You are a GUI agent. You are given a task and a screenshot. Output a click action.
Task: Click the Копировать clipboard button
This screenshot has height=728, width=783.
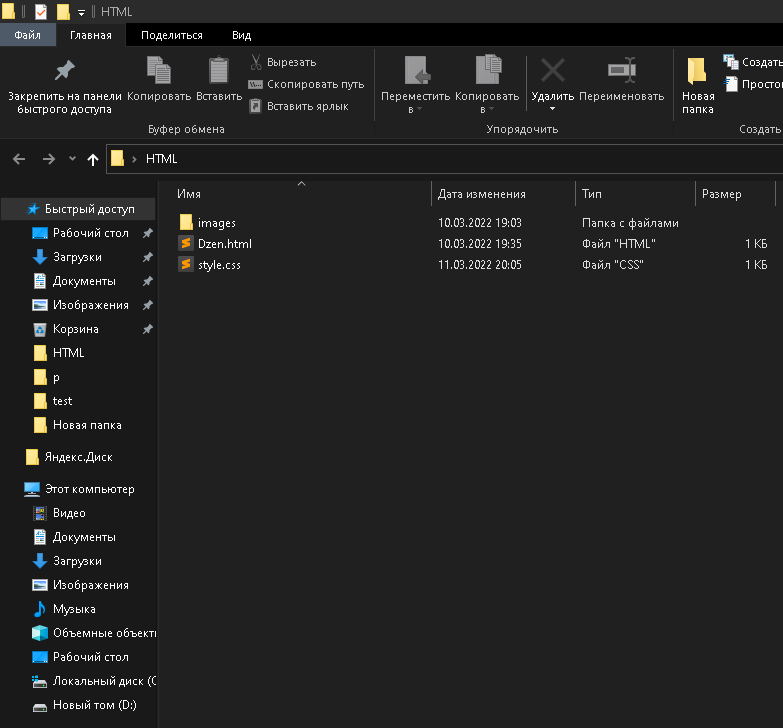click(x=159, y=80)
